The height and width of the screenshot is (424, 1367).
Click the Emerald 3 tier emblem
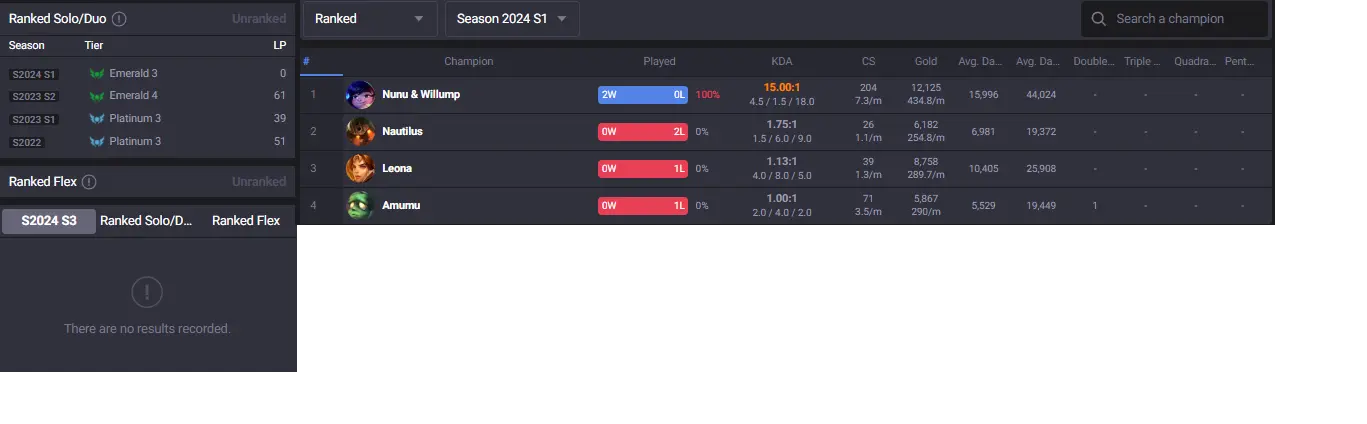tap(97, 73)
